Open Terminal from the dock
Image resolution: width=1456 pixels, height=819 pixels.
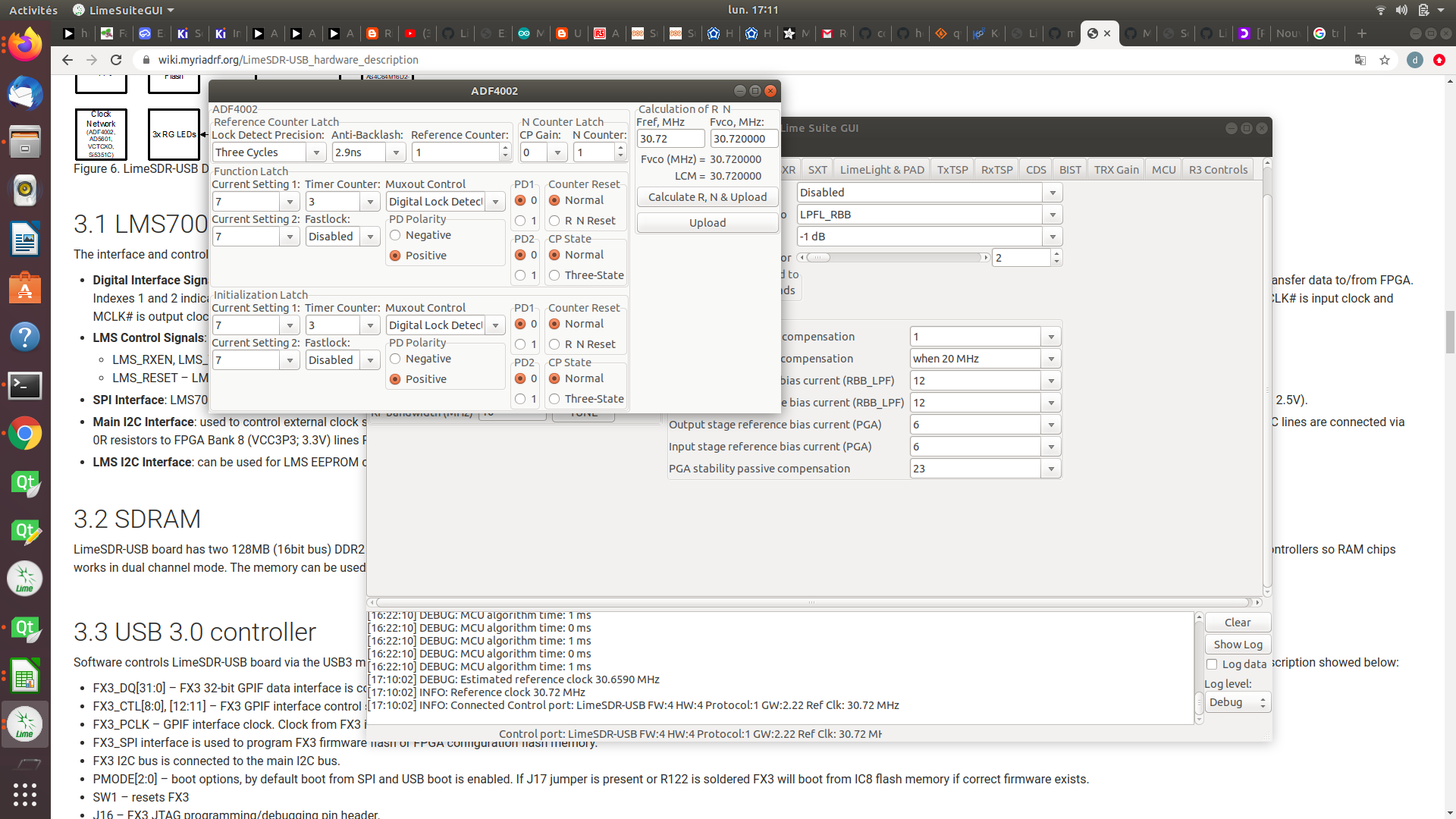coord(25,385)
